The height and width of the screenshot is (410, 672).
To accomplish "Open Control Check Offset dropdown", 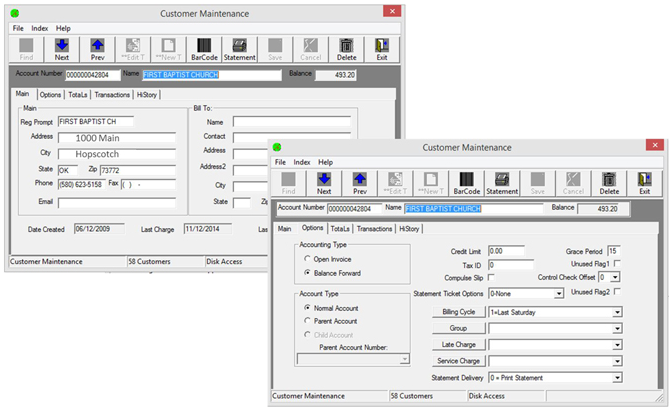I will 615,277.
